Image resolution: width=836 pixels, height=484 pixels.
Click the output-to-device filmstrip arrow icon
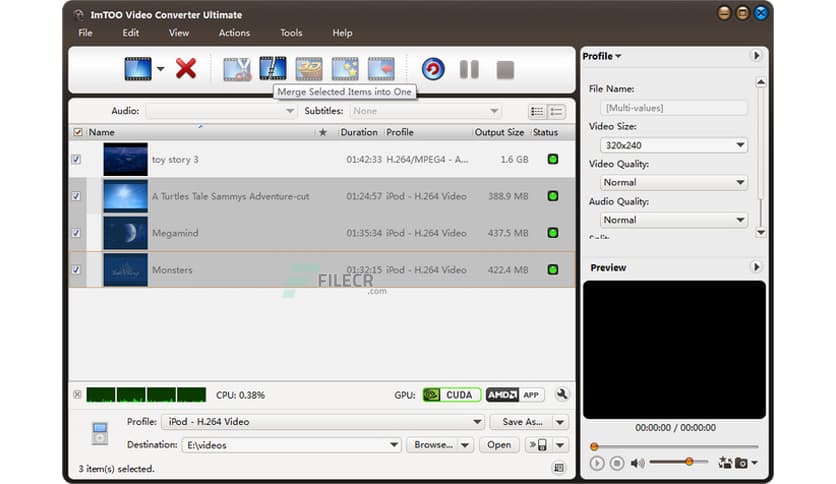[x=381, y=69]
